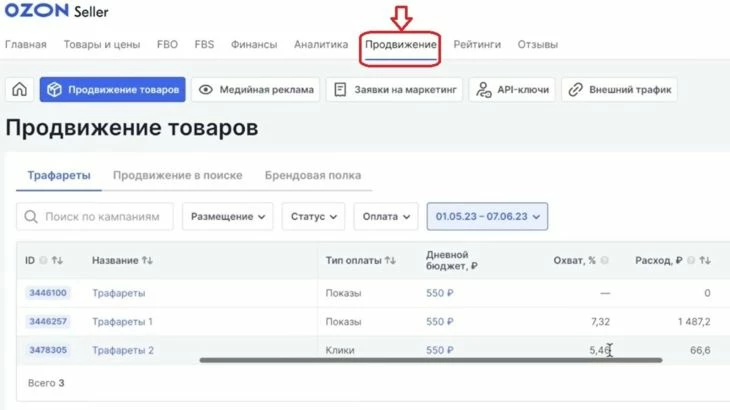Open Продвижение товаров section
Image resolution: width=730 pixels, height=410 pixels.
[113, 89]
